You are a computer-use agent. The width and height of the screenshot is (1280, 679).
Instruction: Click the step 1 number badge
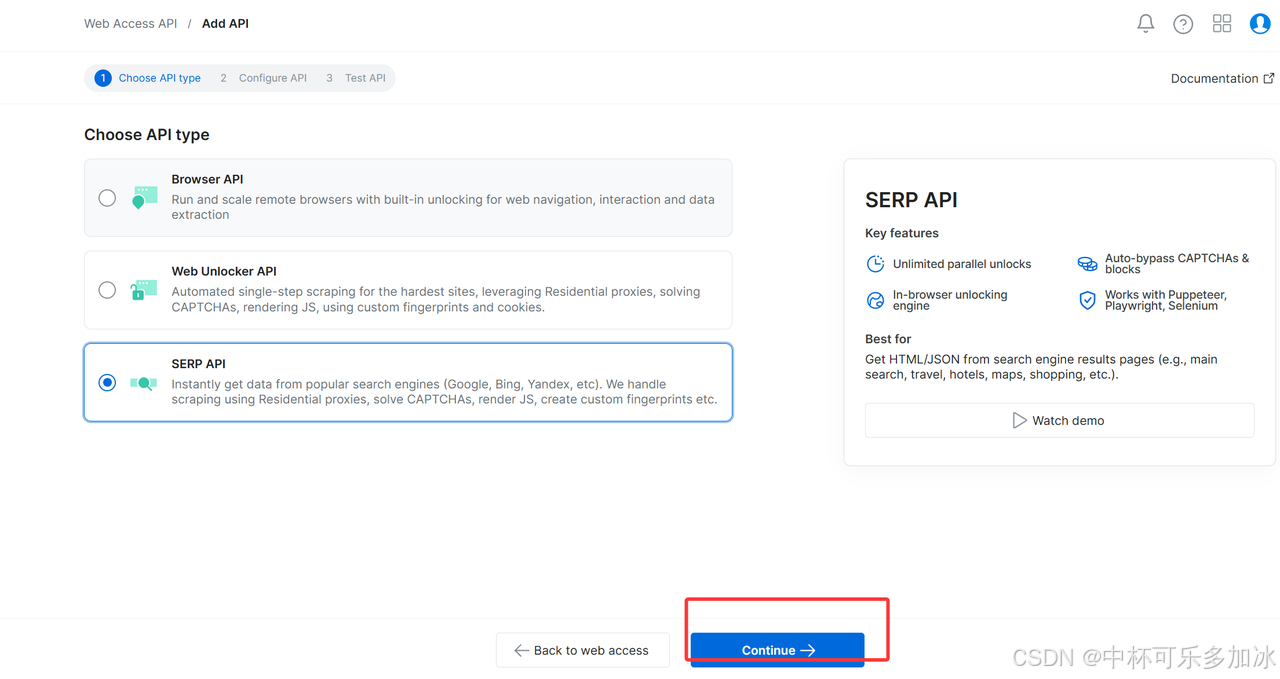click(x=102, y=78)
